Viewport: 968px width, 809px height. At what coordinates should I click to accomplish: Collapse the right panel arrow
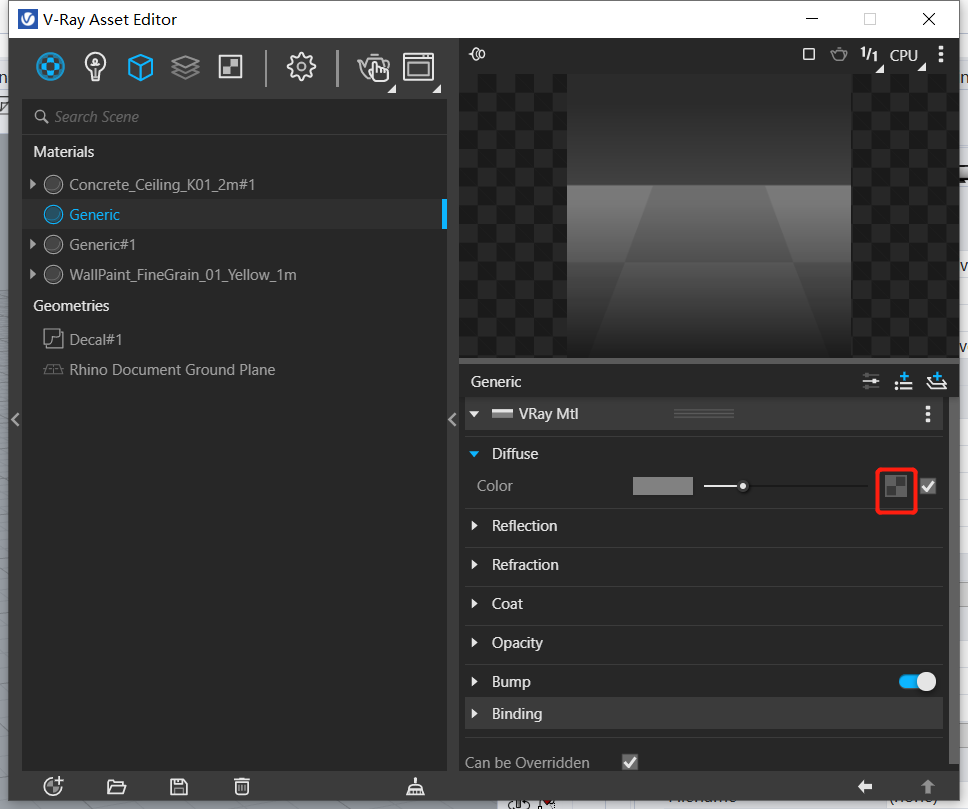click(x=453, y=420)
